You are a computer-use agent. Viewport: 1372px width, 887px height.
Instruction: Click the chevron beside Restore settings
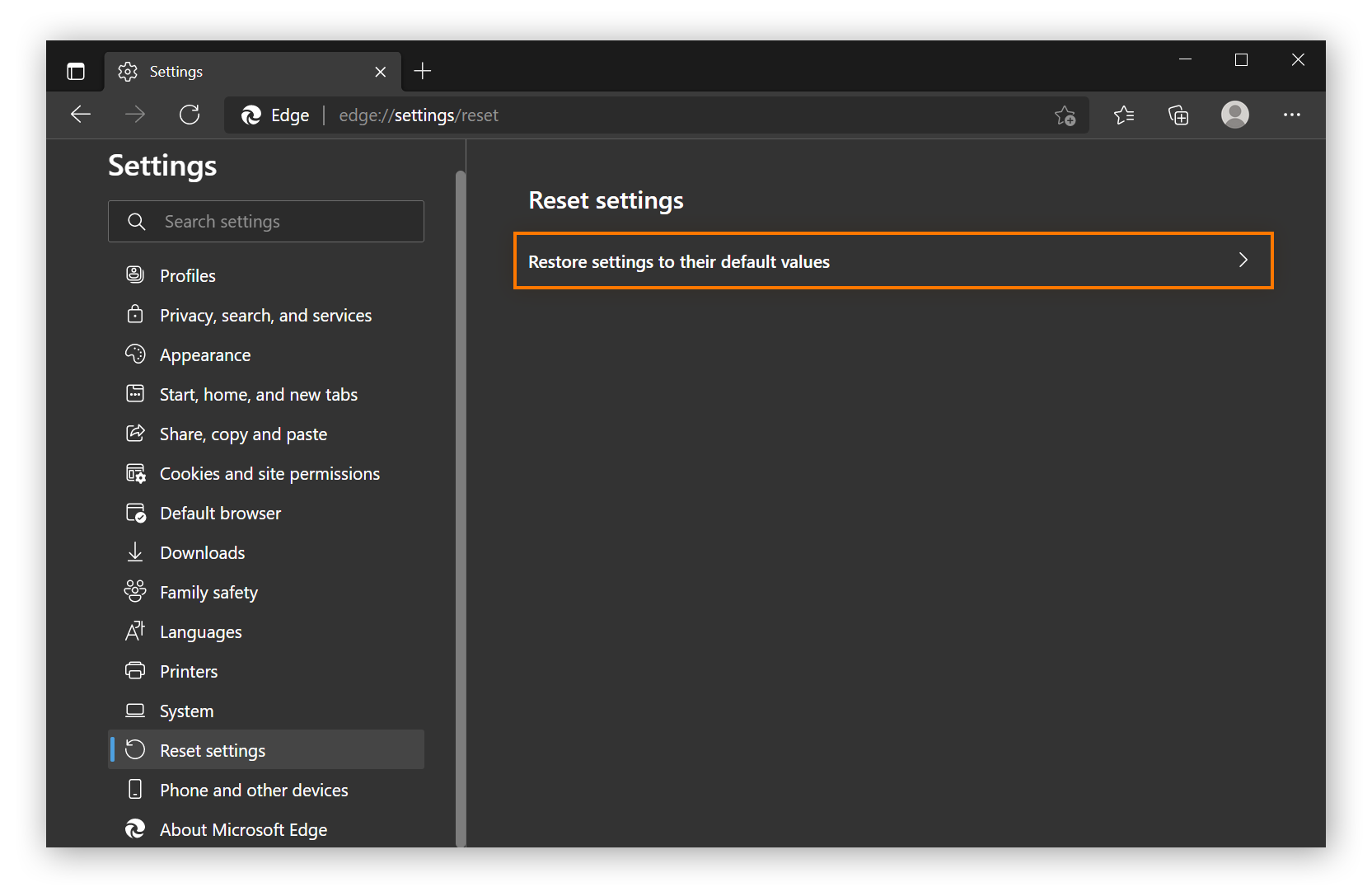[x=1243, y=260]
